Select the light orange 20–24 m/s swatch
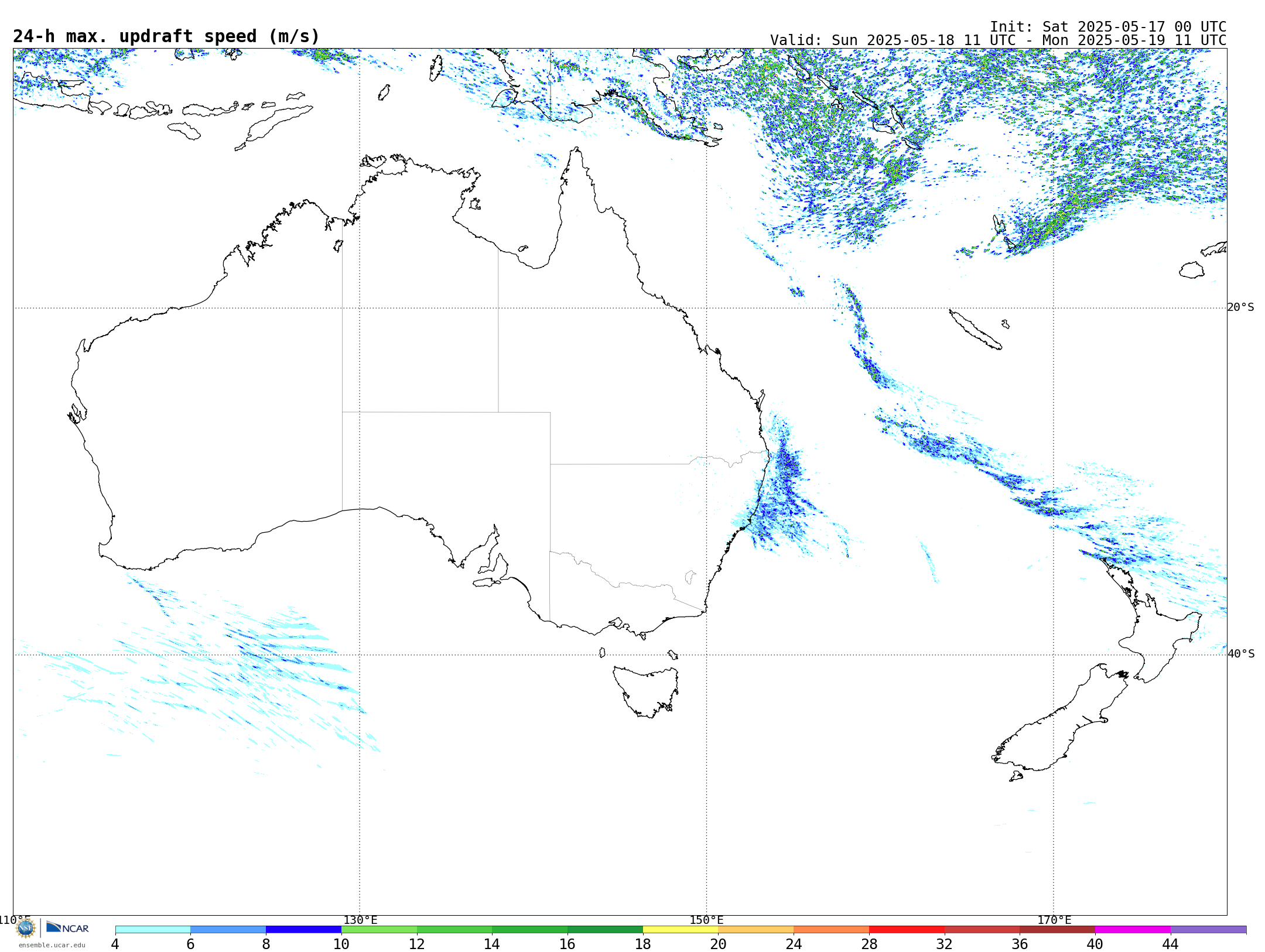Screen dimensions: 1265x952 click(756, 929)
